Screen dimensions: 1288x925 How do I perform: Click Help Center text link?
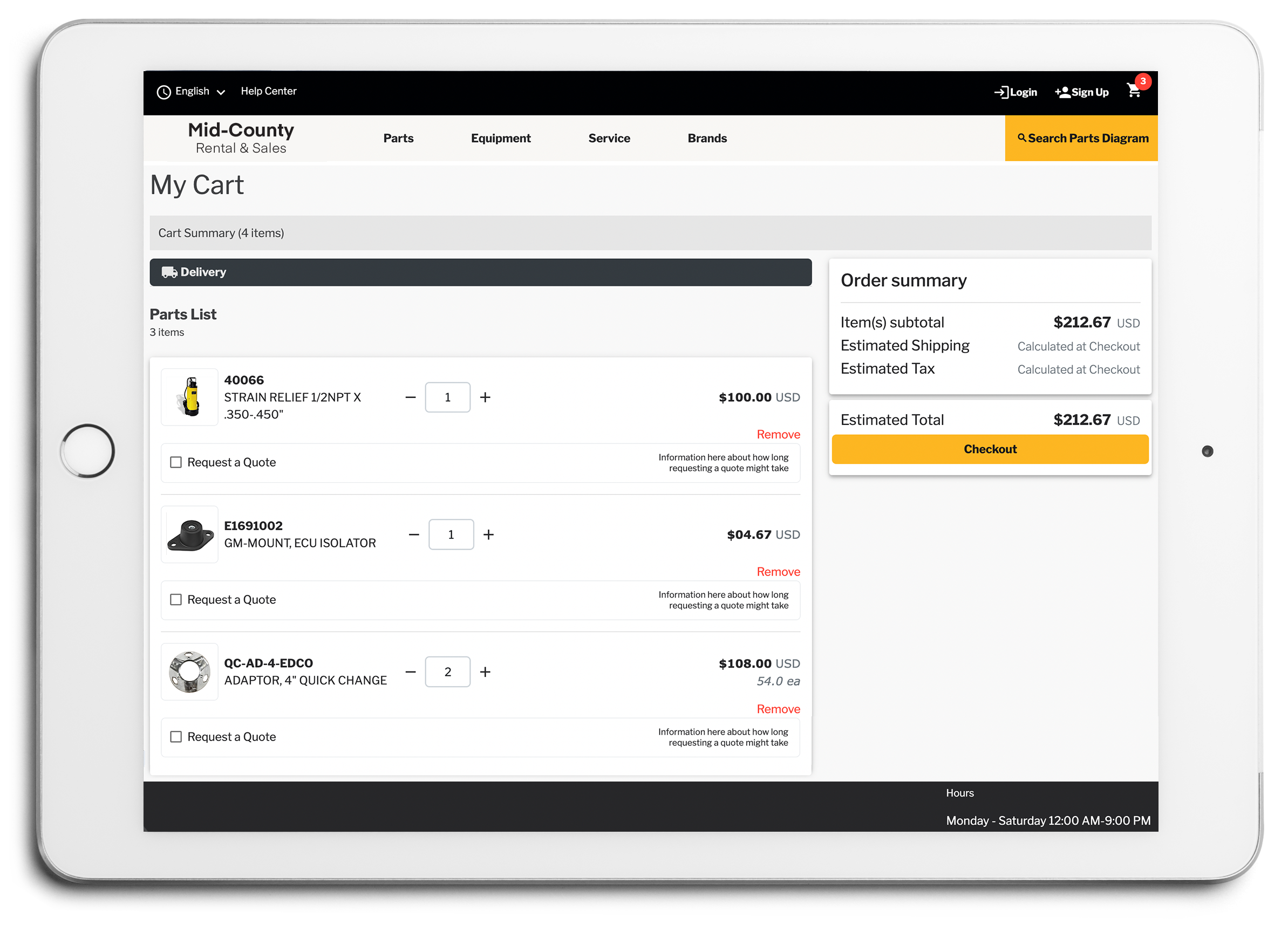(269, 91)
